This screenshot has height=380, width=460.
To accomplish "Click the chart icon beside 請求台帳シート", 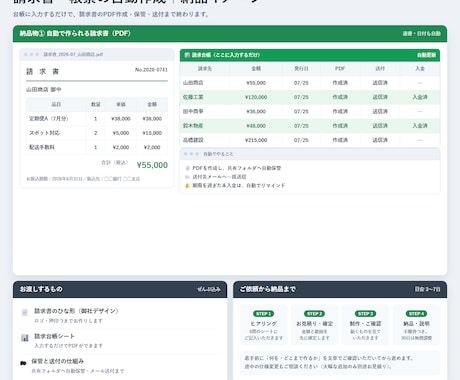I will [25, 338].
